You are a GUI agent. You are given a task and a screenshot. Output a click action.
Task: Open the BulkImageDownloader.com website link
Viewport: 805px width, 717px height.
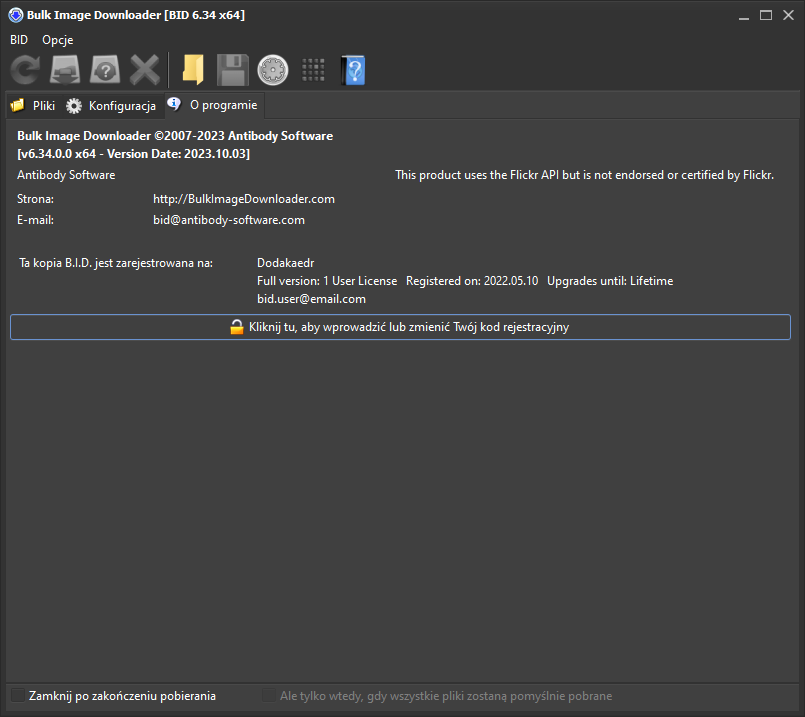point(244,199)
